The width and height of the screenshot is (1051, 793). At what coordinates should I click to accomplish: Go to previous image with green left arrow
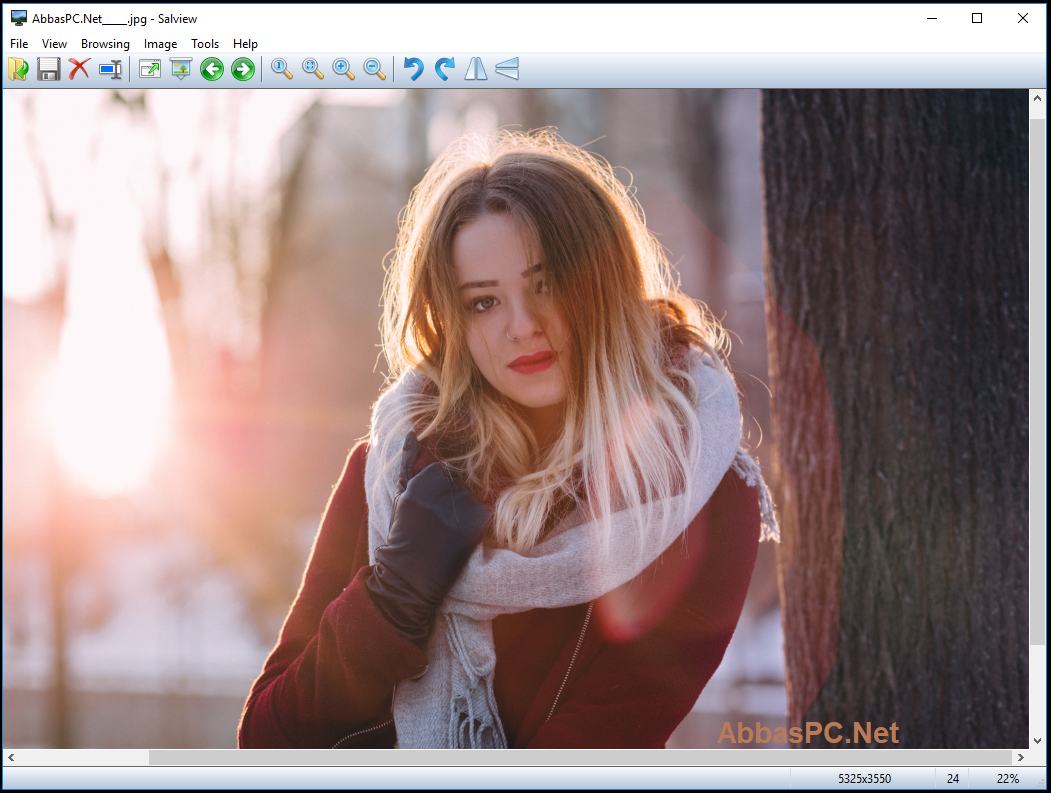click(x=212, y=69)
